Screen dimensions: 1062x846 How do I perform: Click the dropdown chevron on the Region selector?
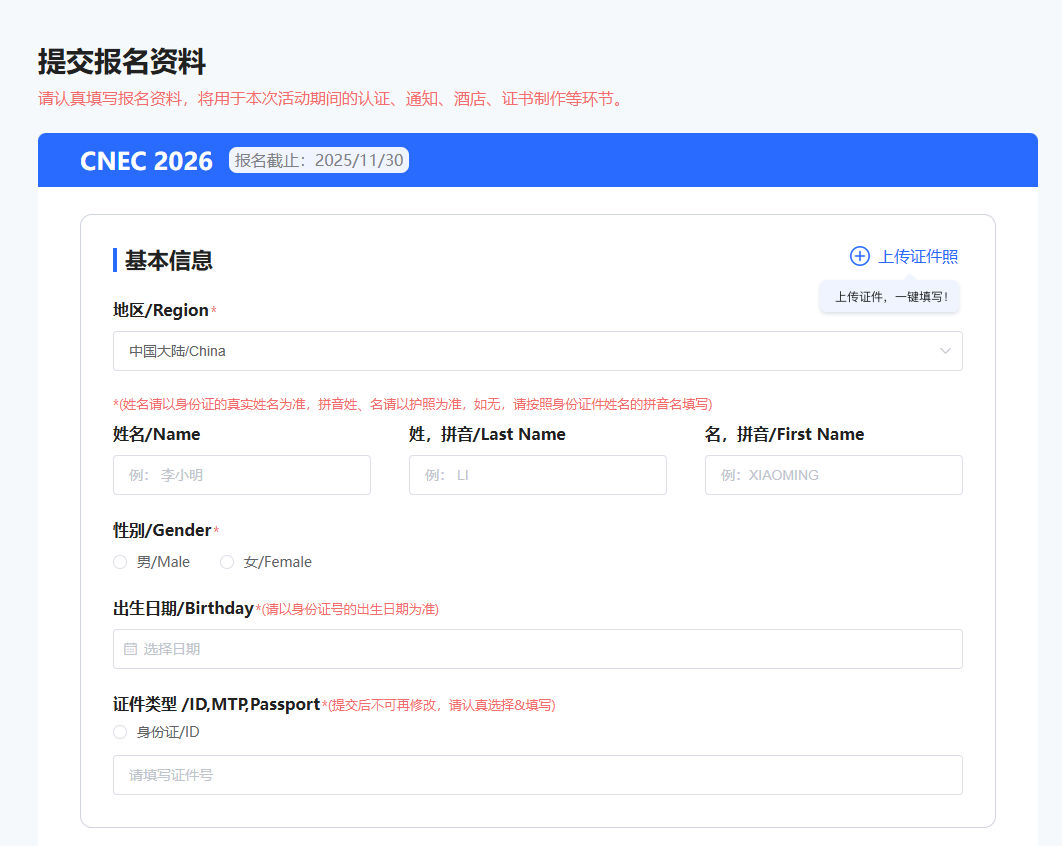point(944,351)
